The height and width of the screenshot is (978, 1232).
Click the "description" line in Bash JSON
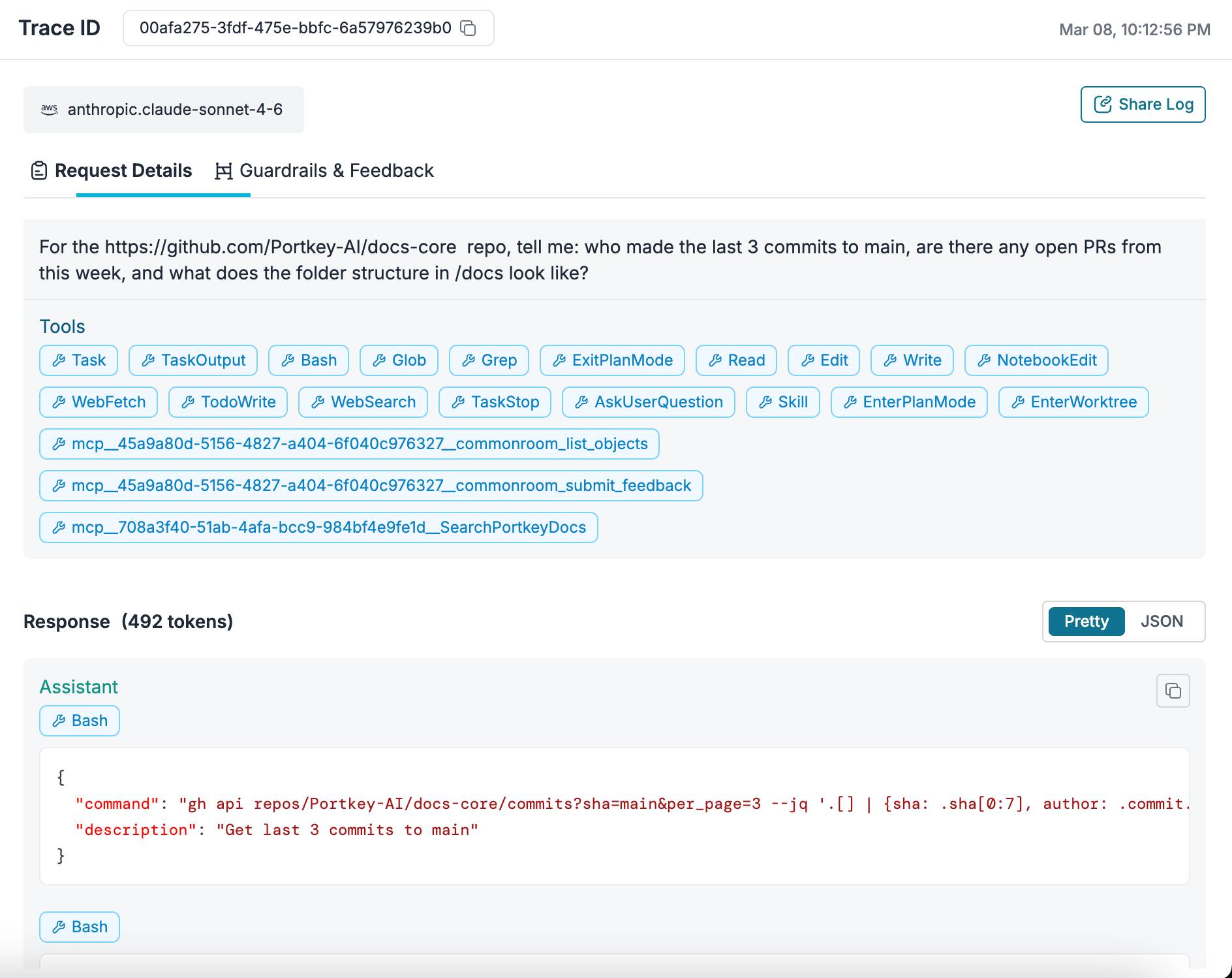coord(277,830)
